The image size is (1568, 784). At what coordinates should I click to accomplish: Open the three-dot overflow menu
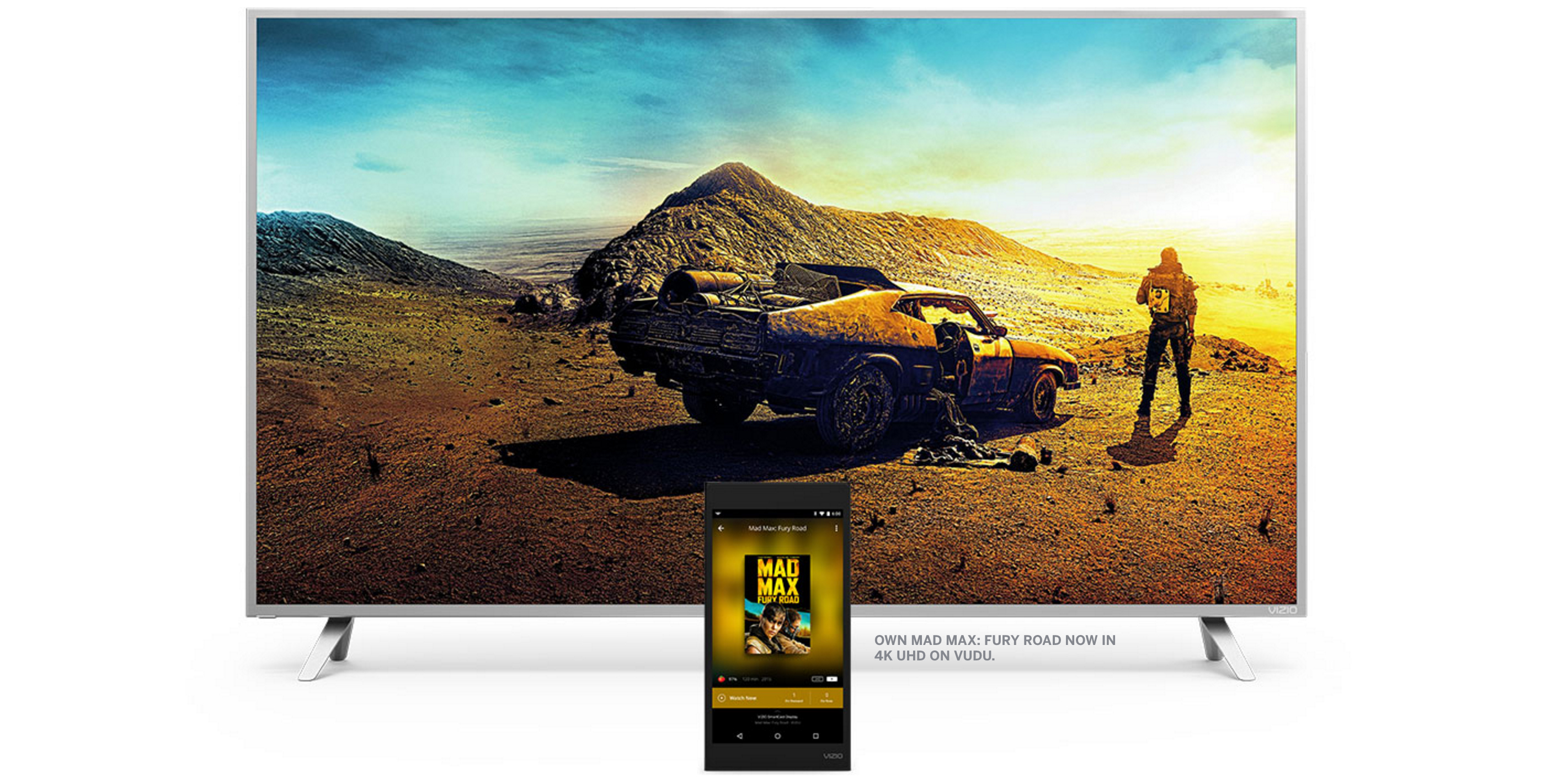click(x=836, y=529)
